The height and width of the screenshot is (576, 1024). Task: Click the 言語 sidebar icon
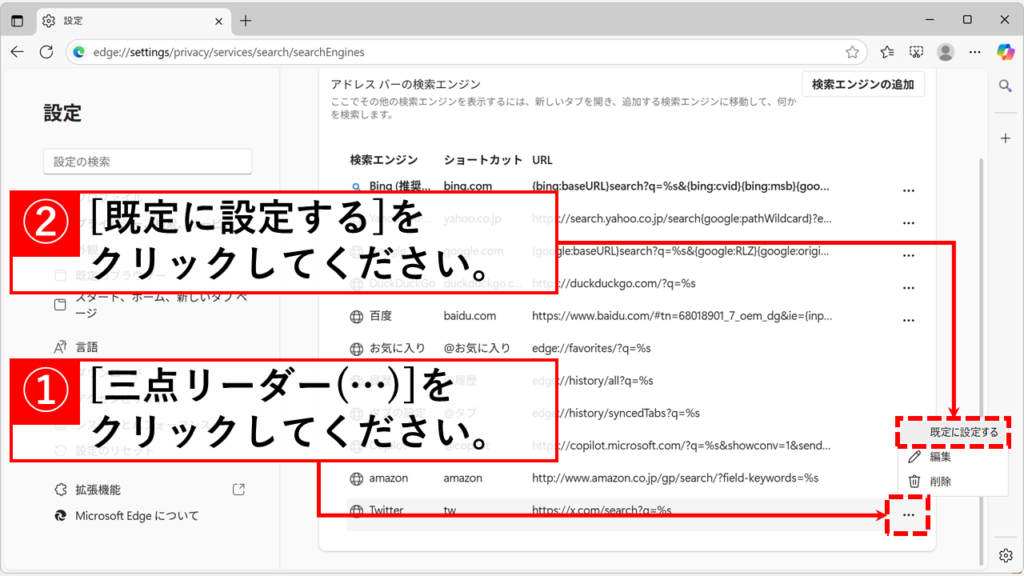pyautogui.click(x=60, y=347)
